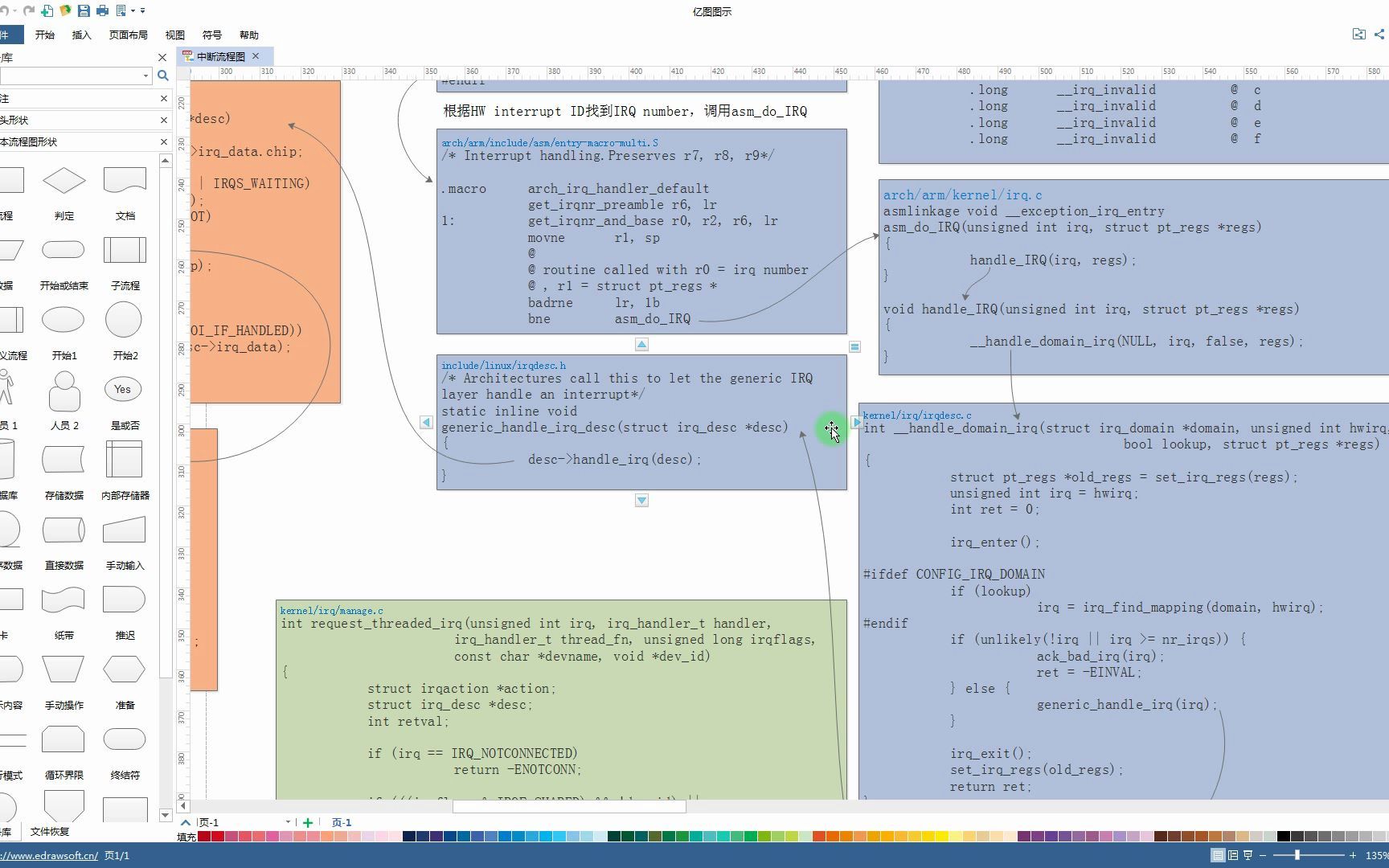This screenshot has width=1389, height=868.
Task: Click the Open file folder icon
Action: [65, 11]
